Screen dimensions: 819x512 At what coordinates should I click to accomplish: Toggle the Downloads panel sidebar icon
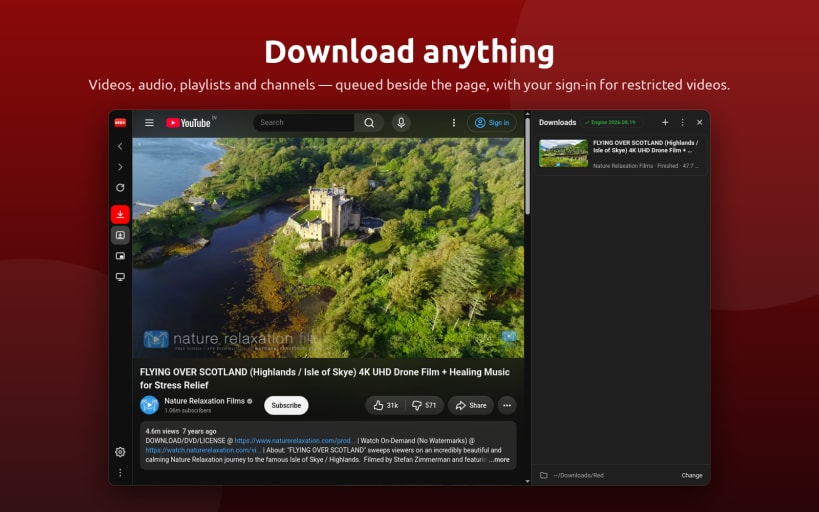(x=120, y=235)
